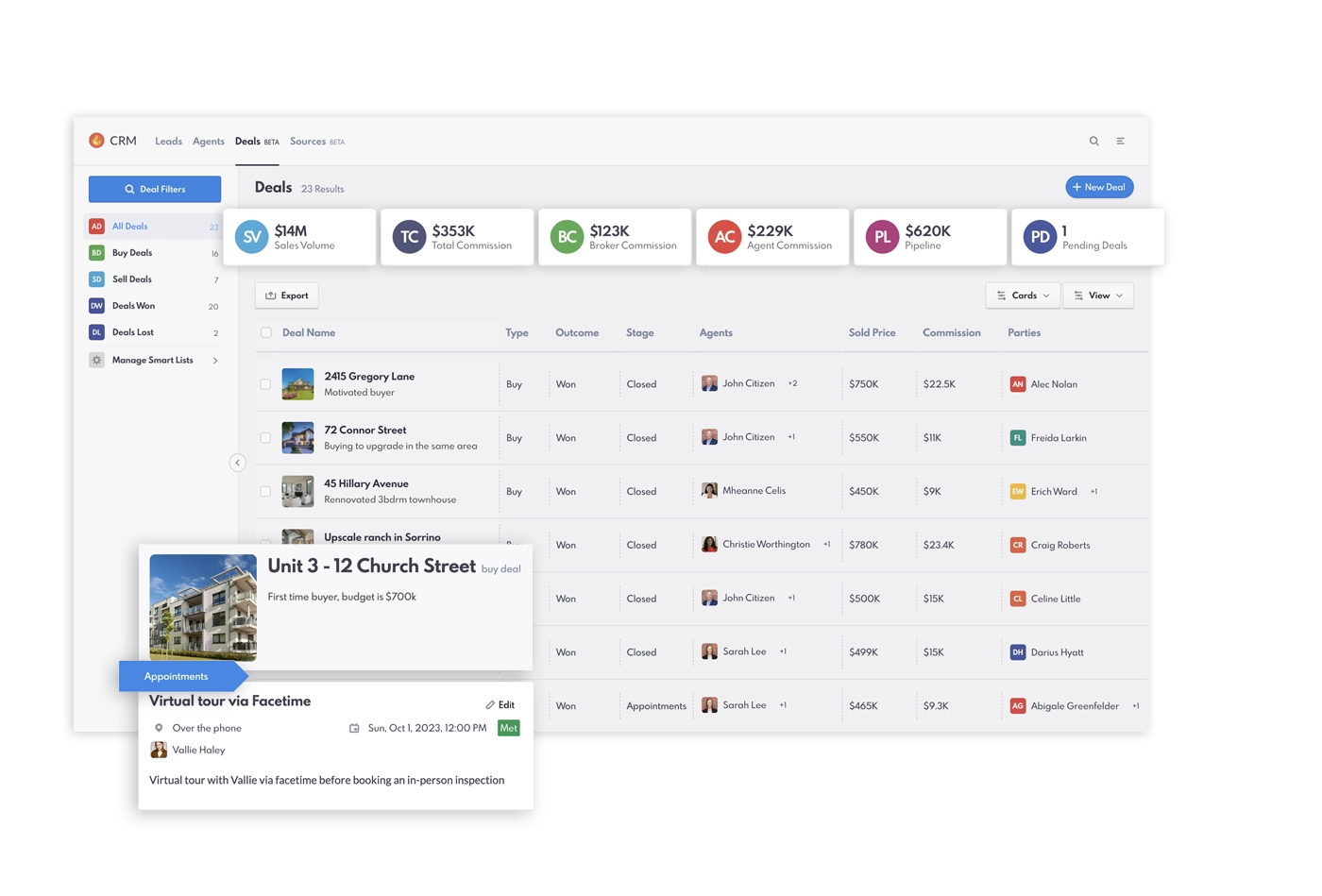Screen dimensions: 1322x896
Task: Open the Manage Smart Lists gear icon
Action: click(x=96, y=360)
